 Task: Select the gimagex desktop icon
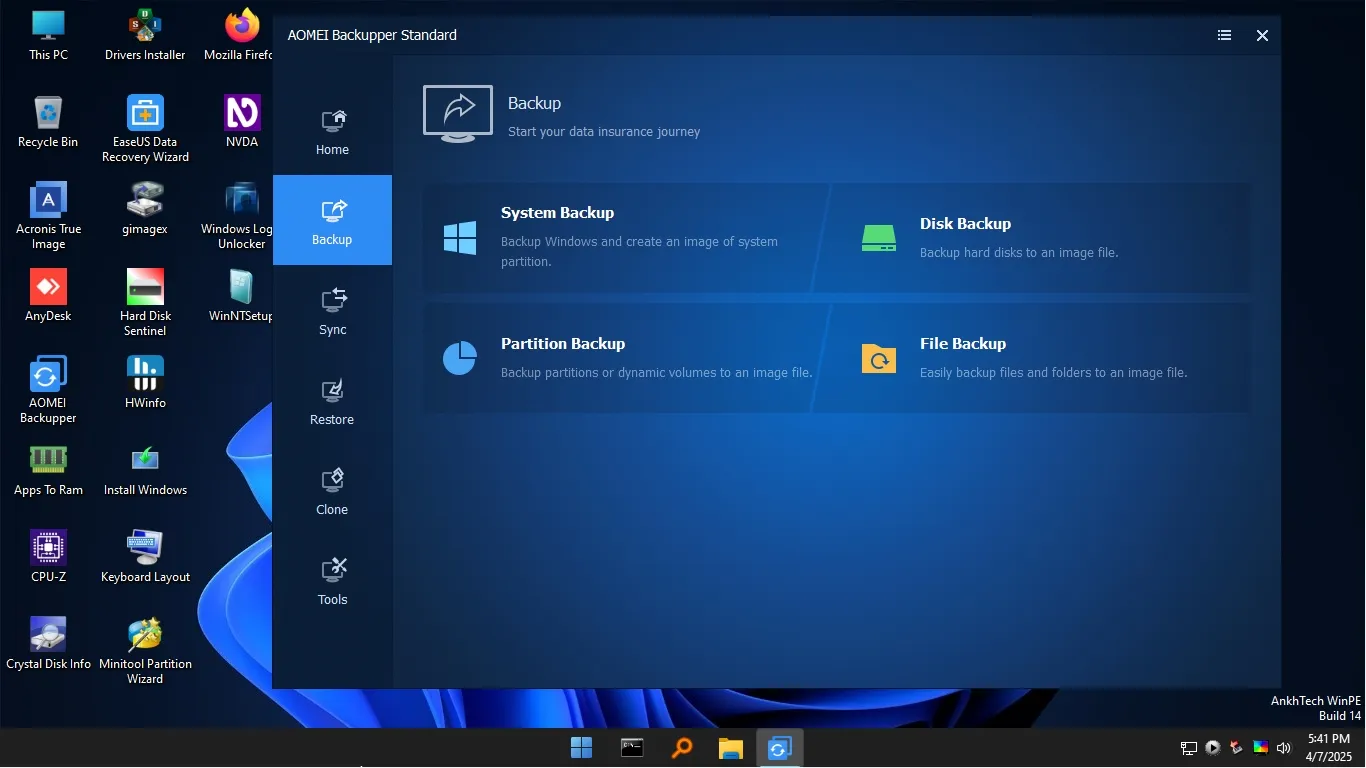pyautogui.click(x=145, y=209)
